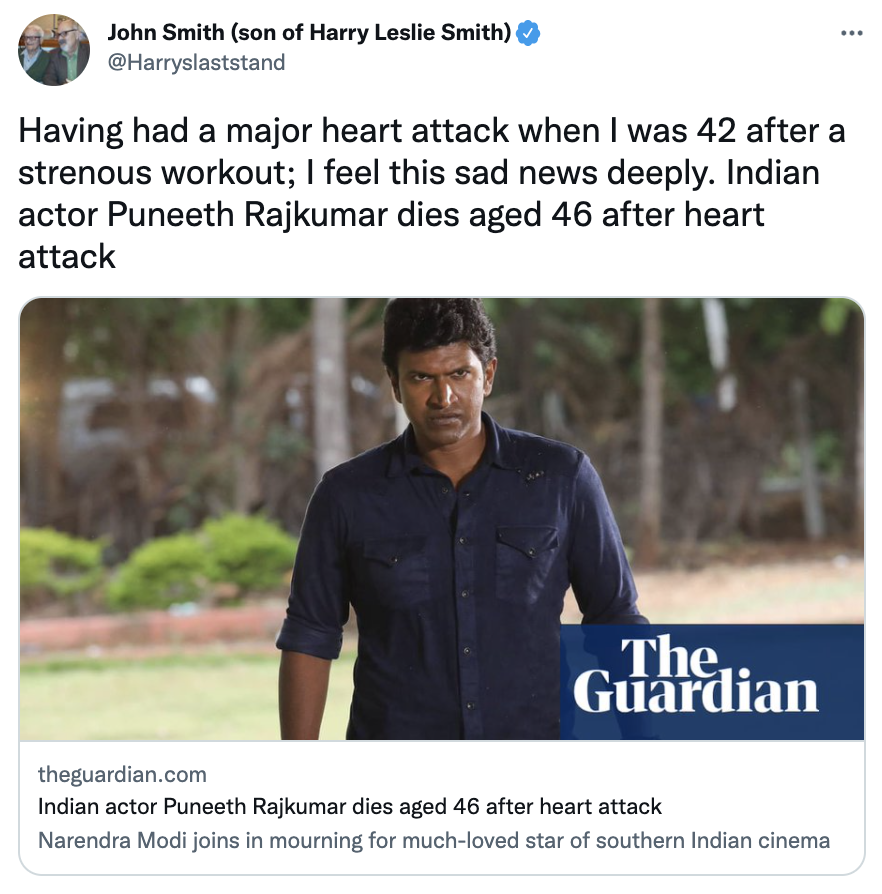Click tweet line starting "strenous workout"
This screenshot has width=882, height=894.
coord(419,173)
